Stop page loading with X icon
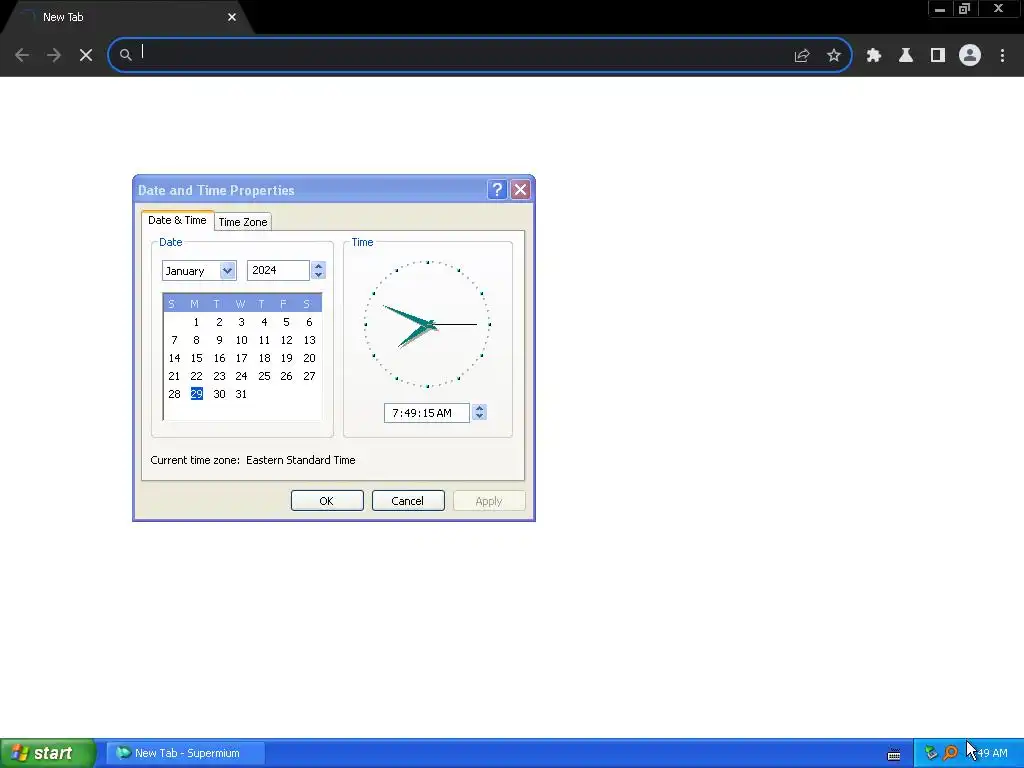1024x768 pixels. point(86,55)
